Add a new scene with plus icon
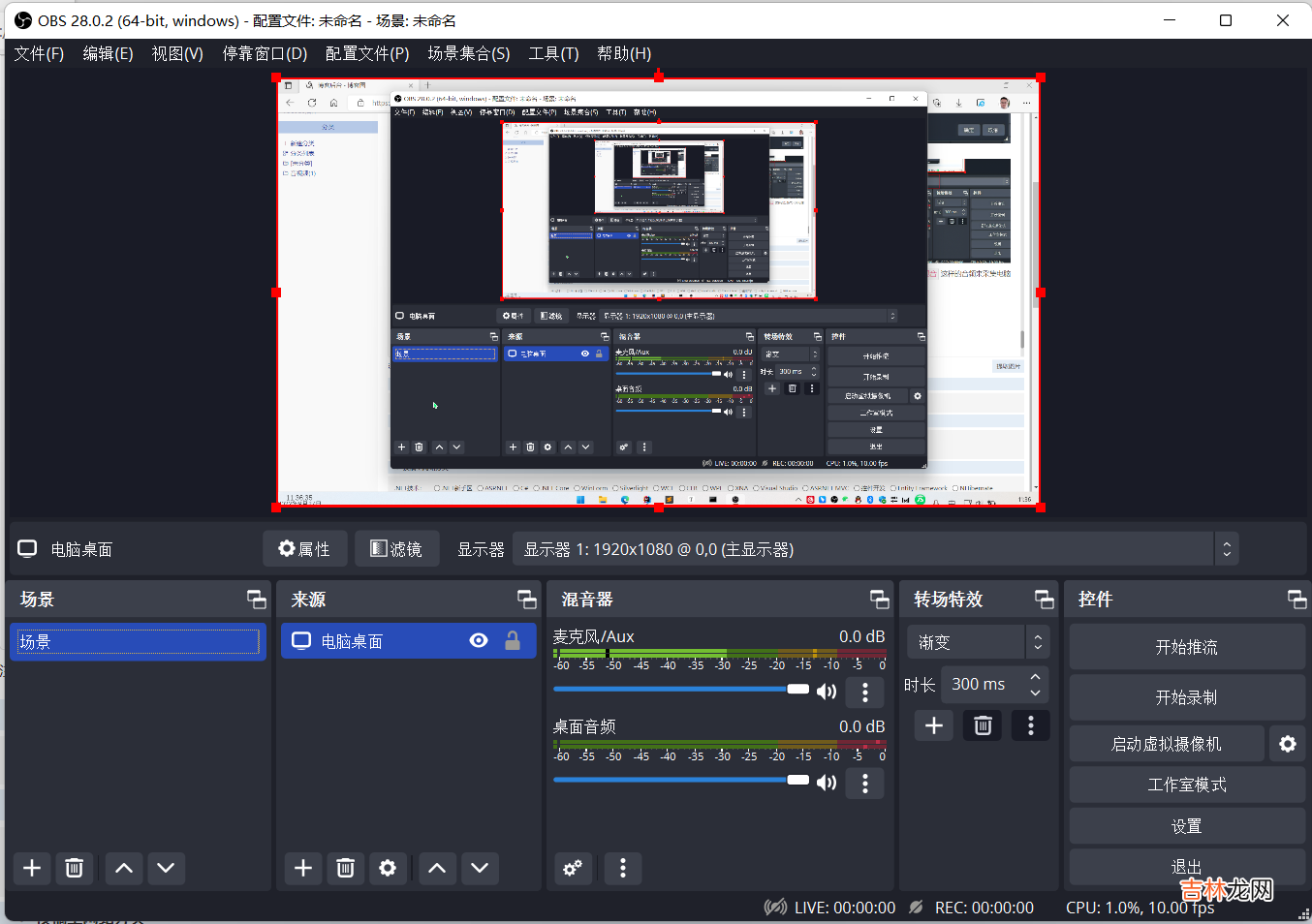This screenshot has width=1312, height=924. [x=32, y=868]
